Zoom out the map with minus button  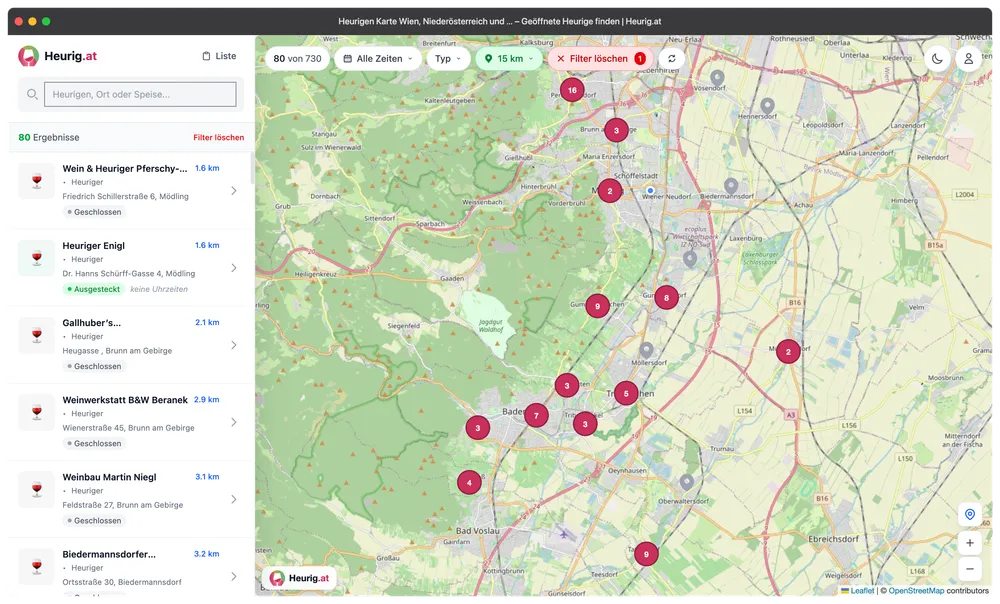coord(969,568)
